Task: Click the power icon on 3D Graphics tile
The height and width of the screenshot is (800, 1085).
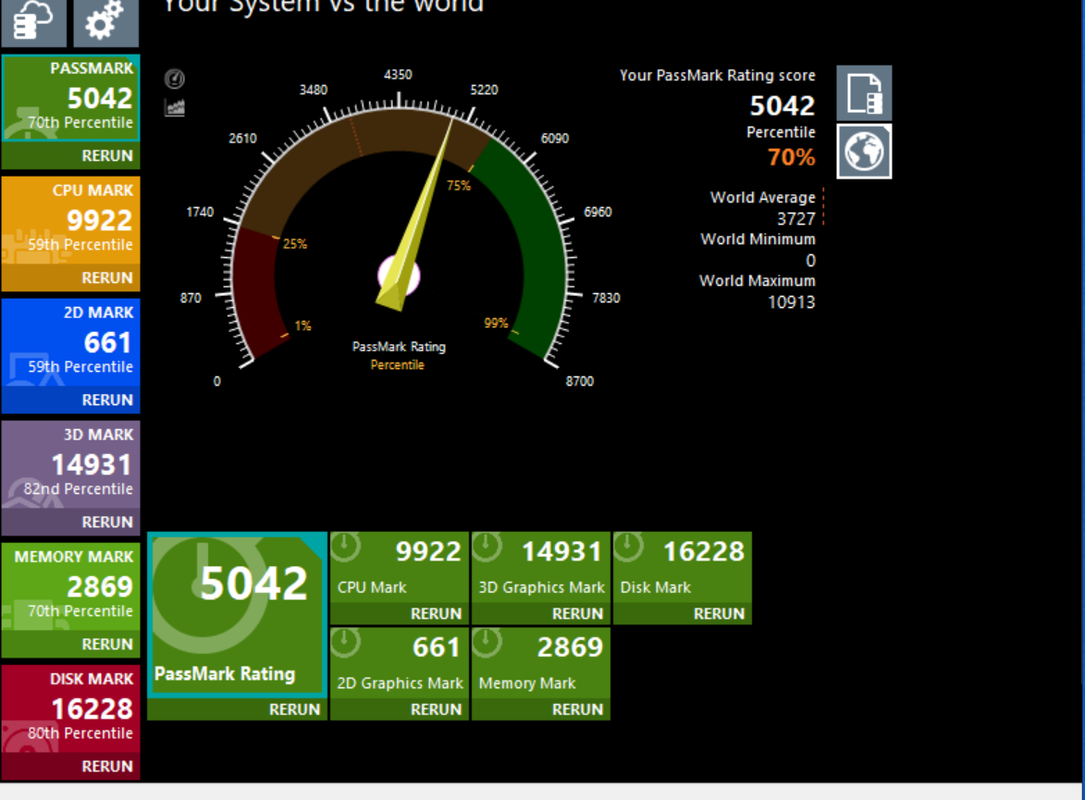Action: coord(487,547)
